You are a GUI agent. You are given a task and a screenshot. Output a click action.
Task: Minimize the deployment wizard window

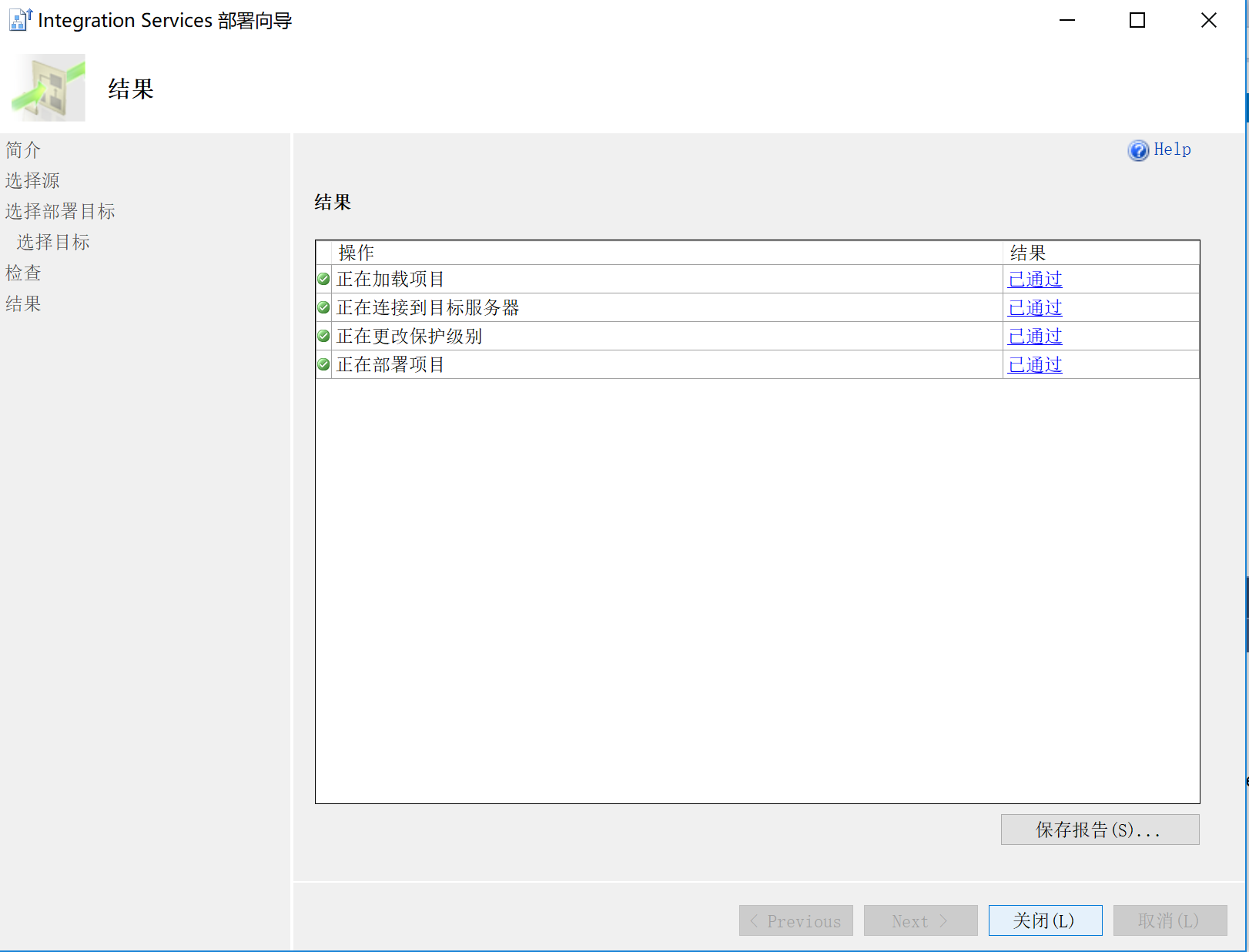click(1067, 20)
